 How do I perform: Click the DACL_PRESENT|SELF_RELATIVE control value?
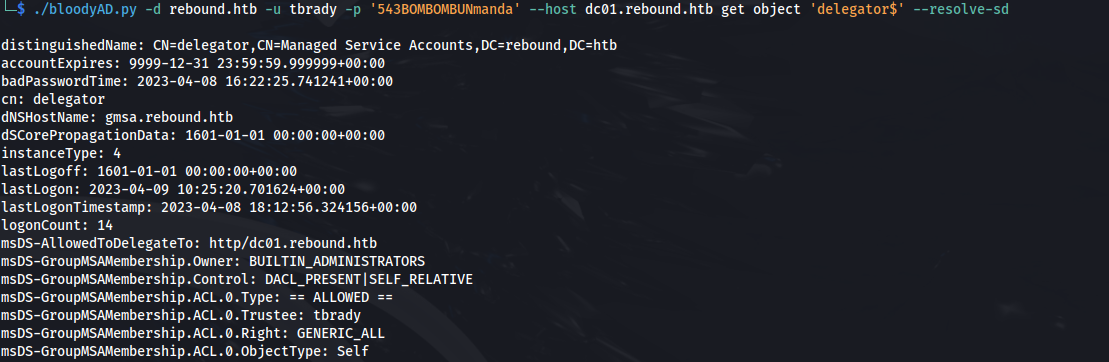[x=364, y=279]
